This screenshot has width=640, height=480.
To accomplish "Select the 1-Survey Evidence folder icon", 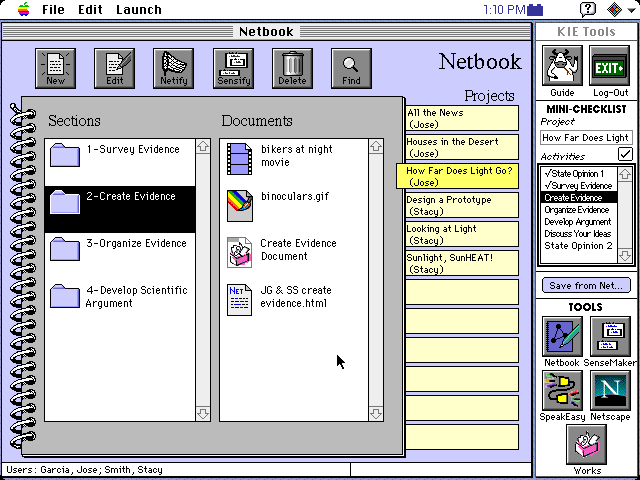I will (x=64, y=155).
